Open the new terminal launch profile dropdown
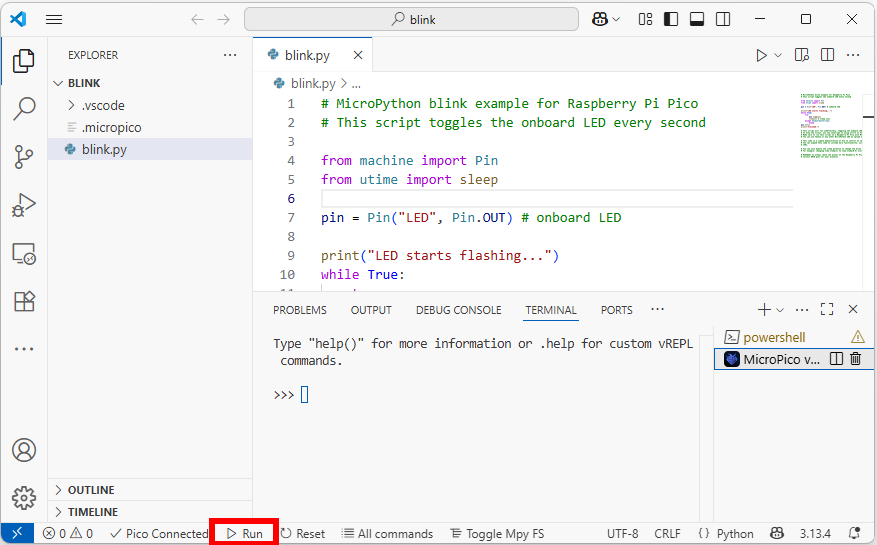Image resolution: width=877 pixels, height=545 pixels. point(780,310)
